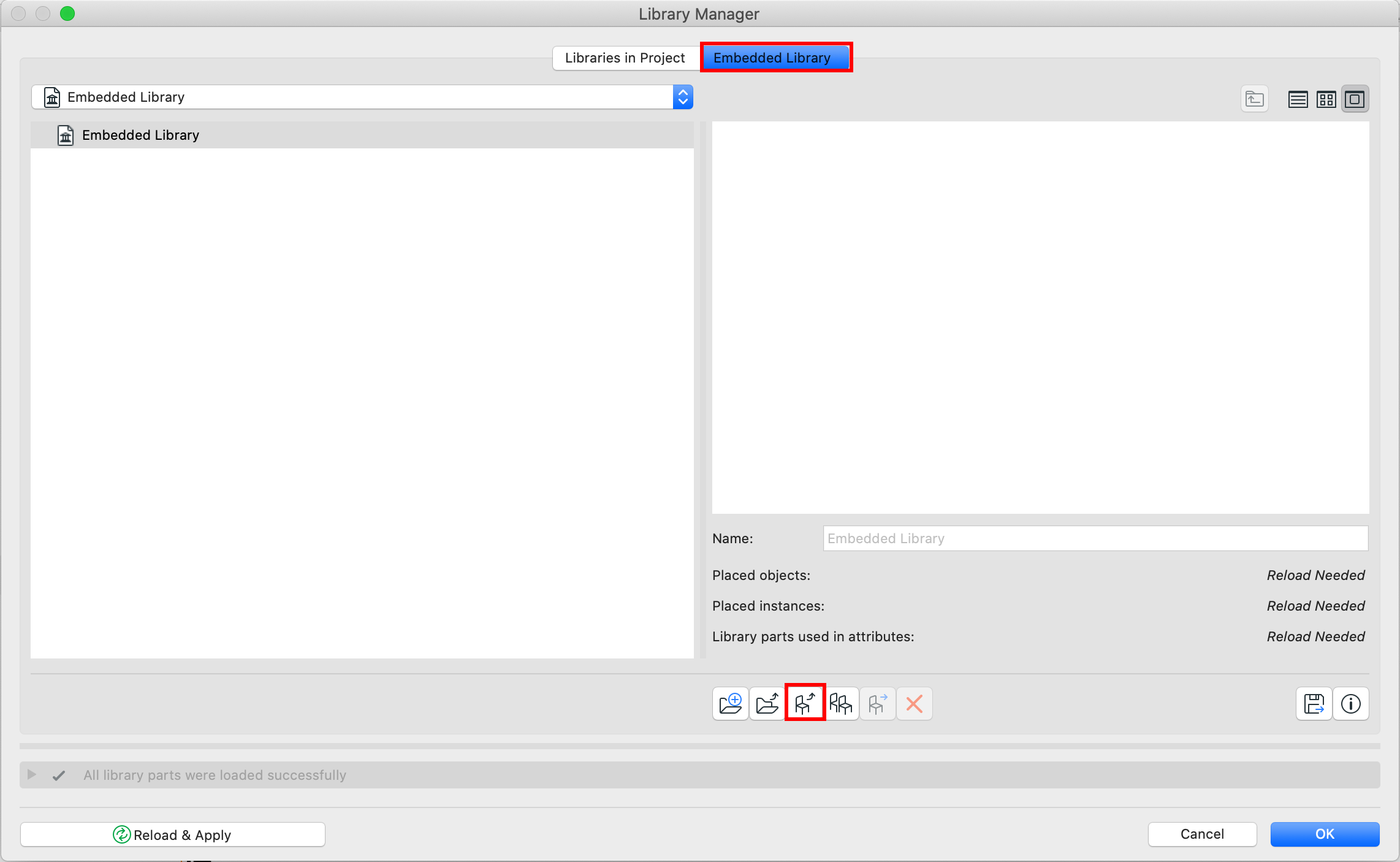Click the red delete X icon

[914, 703]
